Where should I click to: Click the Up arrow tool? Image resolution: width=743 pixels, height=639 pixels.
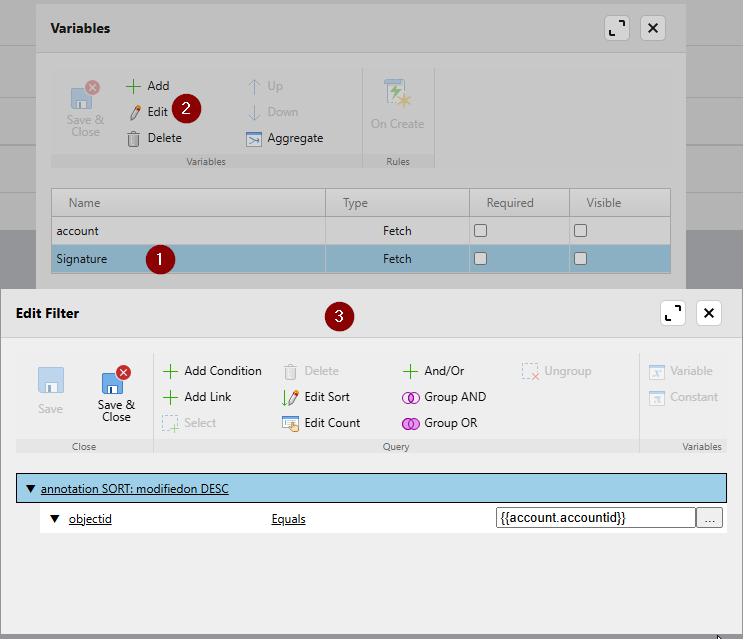(265, 86)
